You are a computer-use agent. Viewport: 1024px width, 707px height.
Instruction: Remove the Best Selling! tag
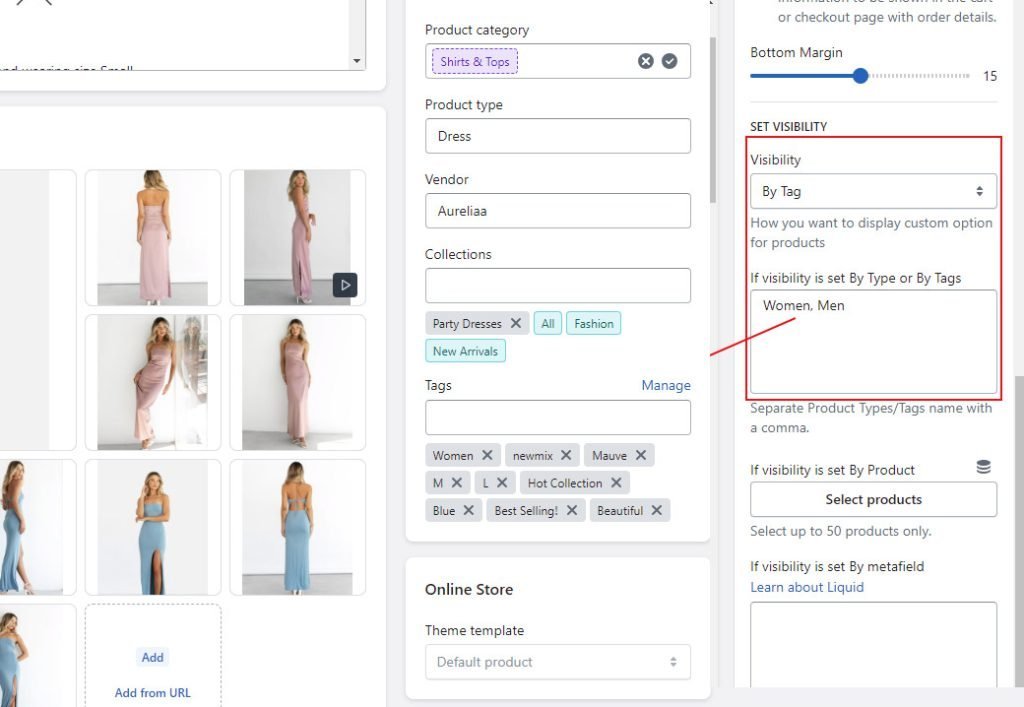[571, 510]
